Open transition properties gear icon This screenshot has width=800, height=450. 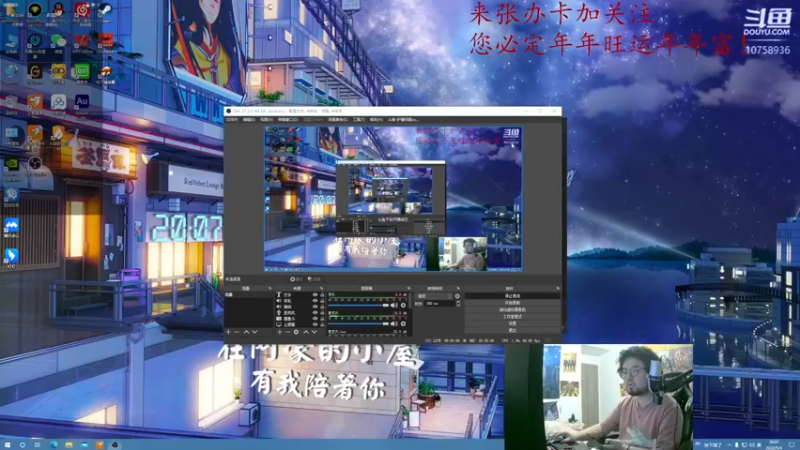tap(458, 296)
